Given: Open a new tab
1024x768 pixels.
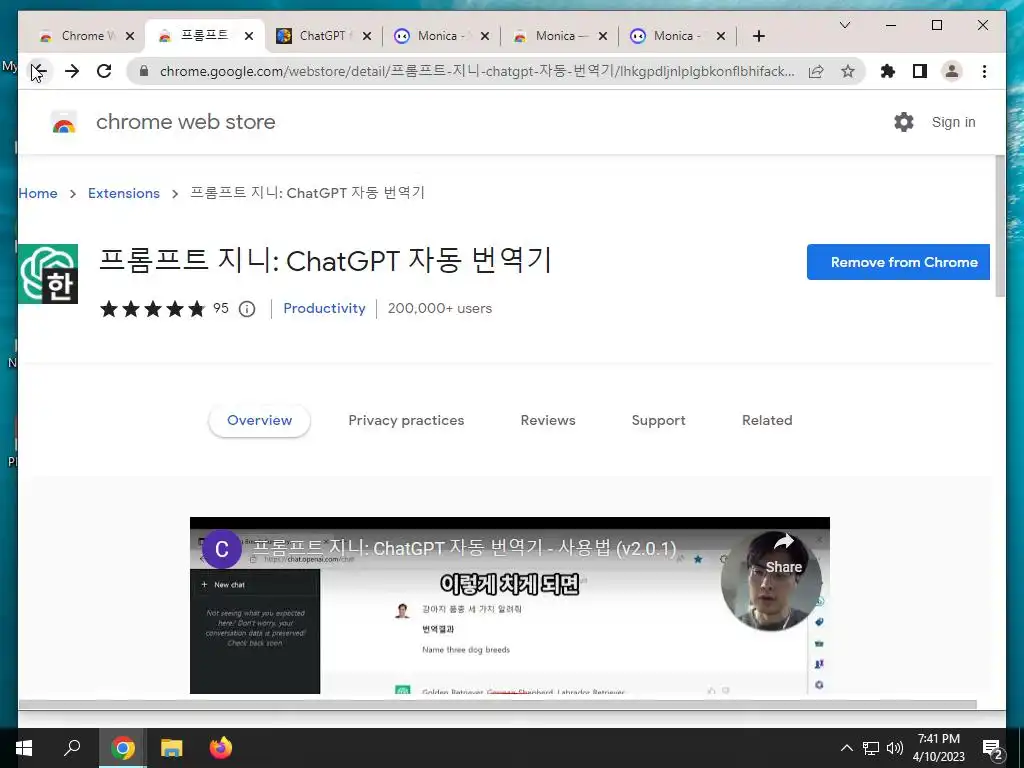Looking at the screenshot, I should (758, 36).
